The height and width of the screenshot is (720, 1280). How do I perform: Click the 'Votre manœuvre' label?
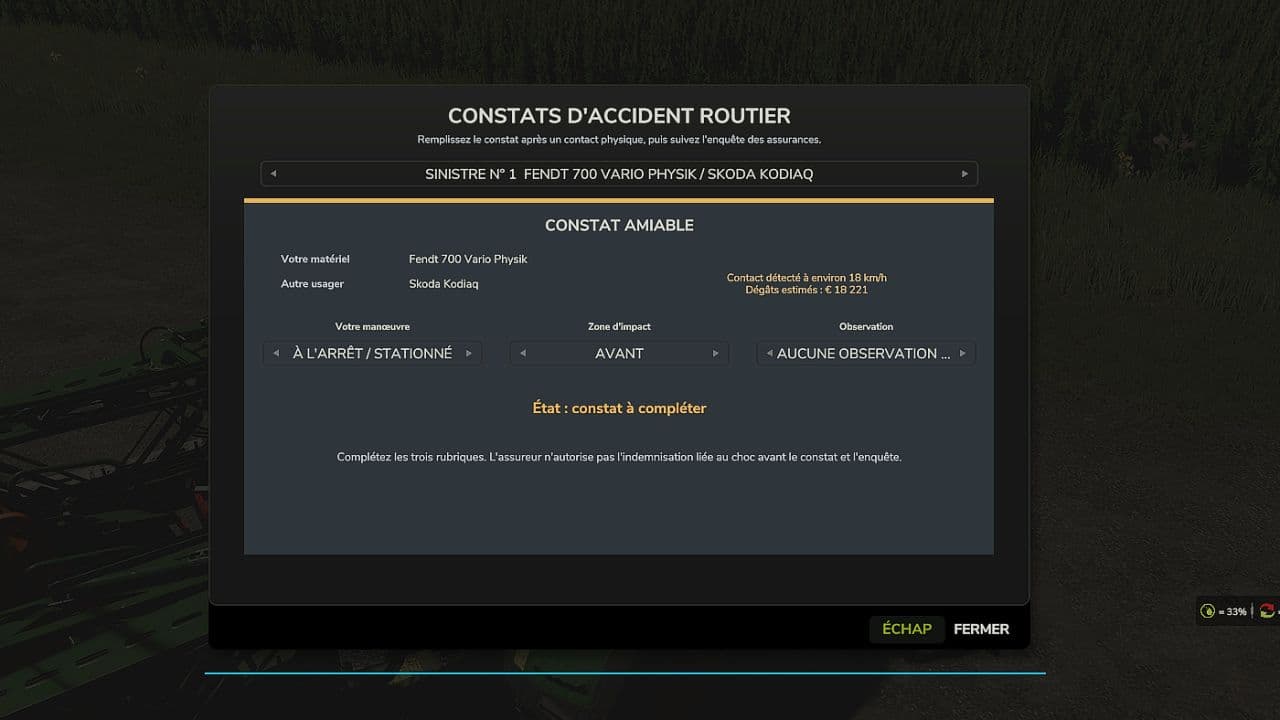tap(372, 327)
